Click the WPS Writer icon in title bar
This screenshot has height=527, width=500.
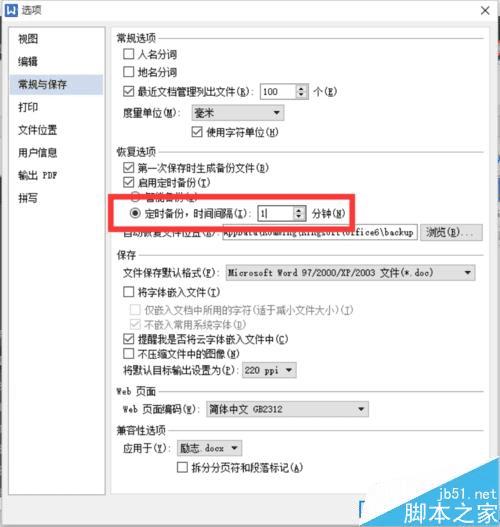[x=10, y=10]
